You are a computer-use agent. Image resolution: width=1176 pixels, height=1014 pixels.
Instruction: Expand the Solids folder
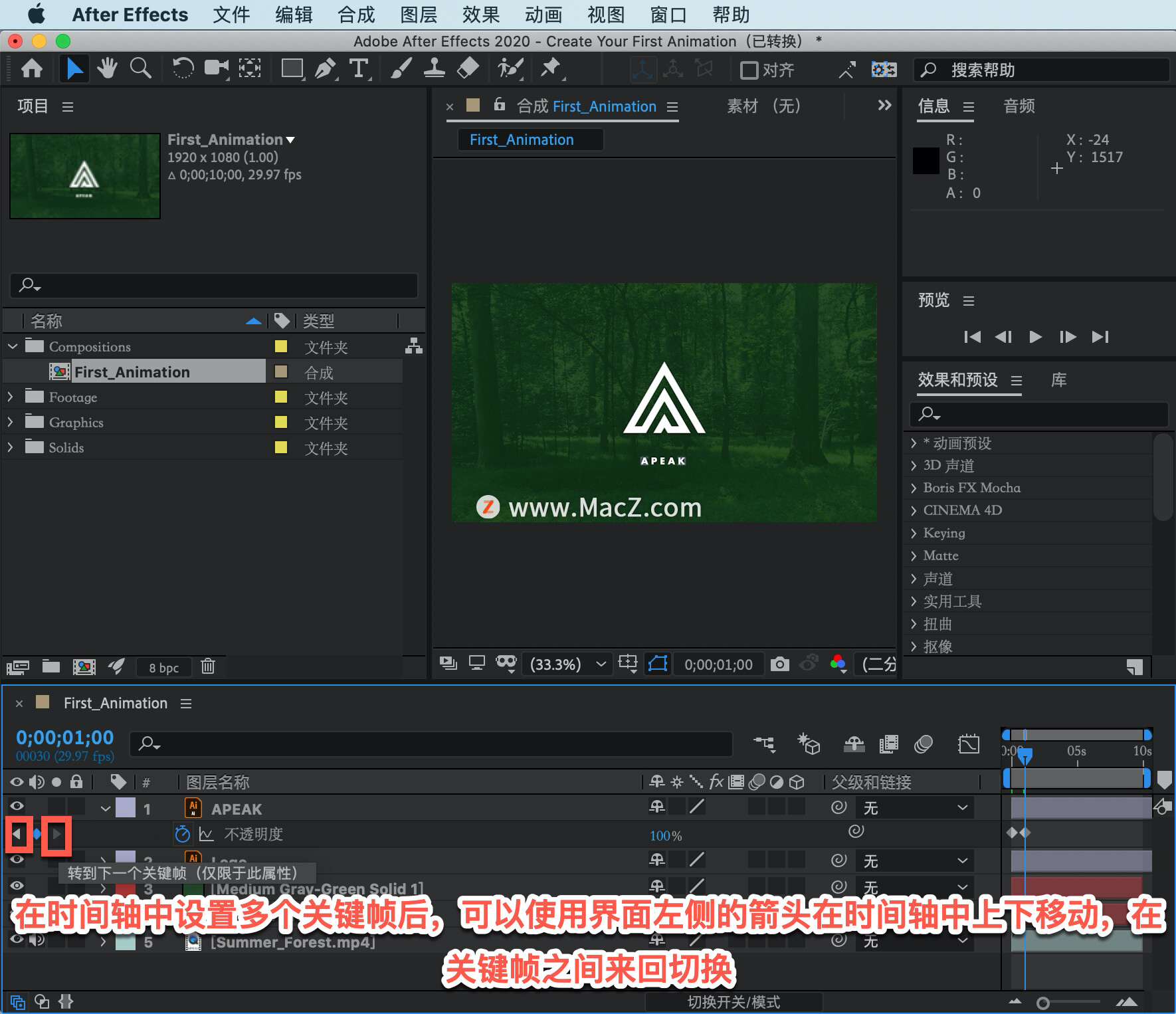coord(11,447)
